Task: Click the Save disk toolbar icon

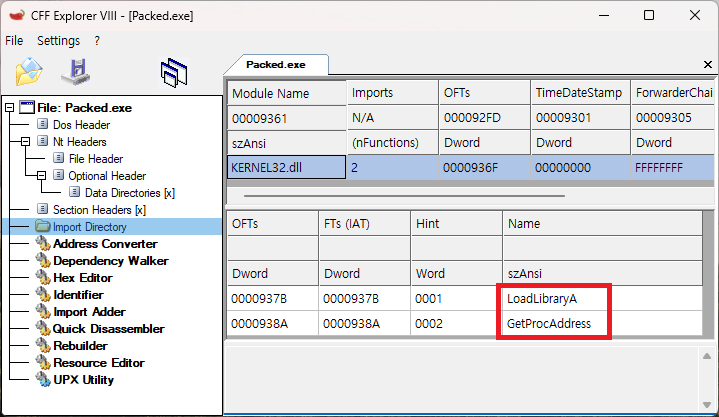Action: point(75,71)
